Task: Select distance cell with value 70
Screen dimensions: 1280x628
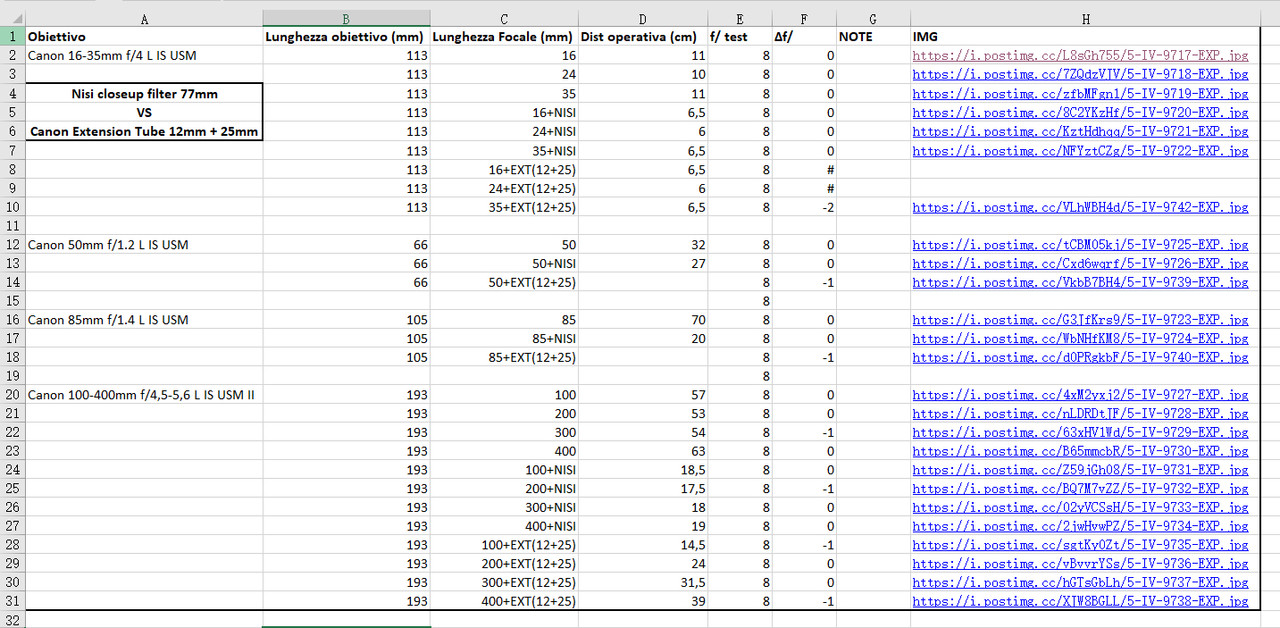Action: point(643,320)
